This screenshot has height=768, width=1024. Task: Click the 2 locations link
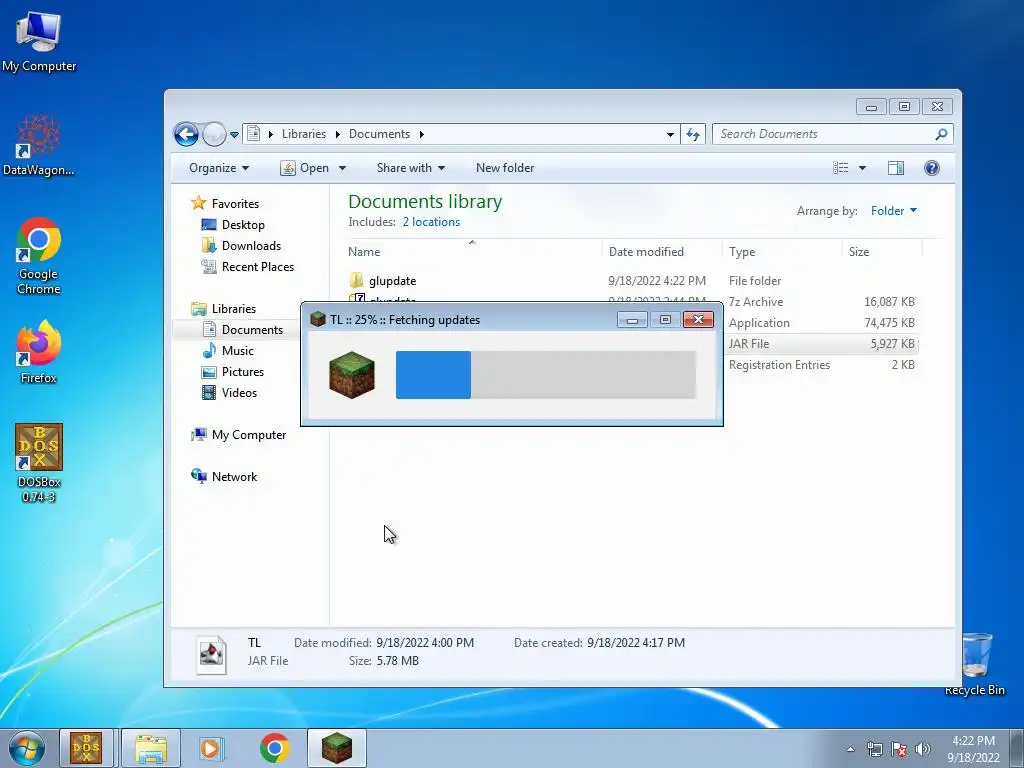(x=431, y=222)
